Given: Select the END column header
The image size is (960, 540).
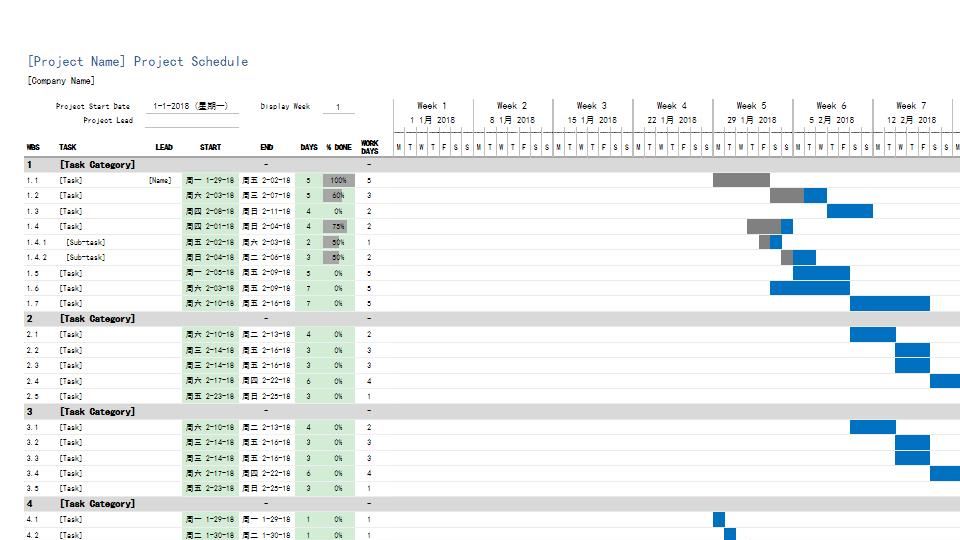Looking at the screenshot, I should pos(266,147).
